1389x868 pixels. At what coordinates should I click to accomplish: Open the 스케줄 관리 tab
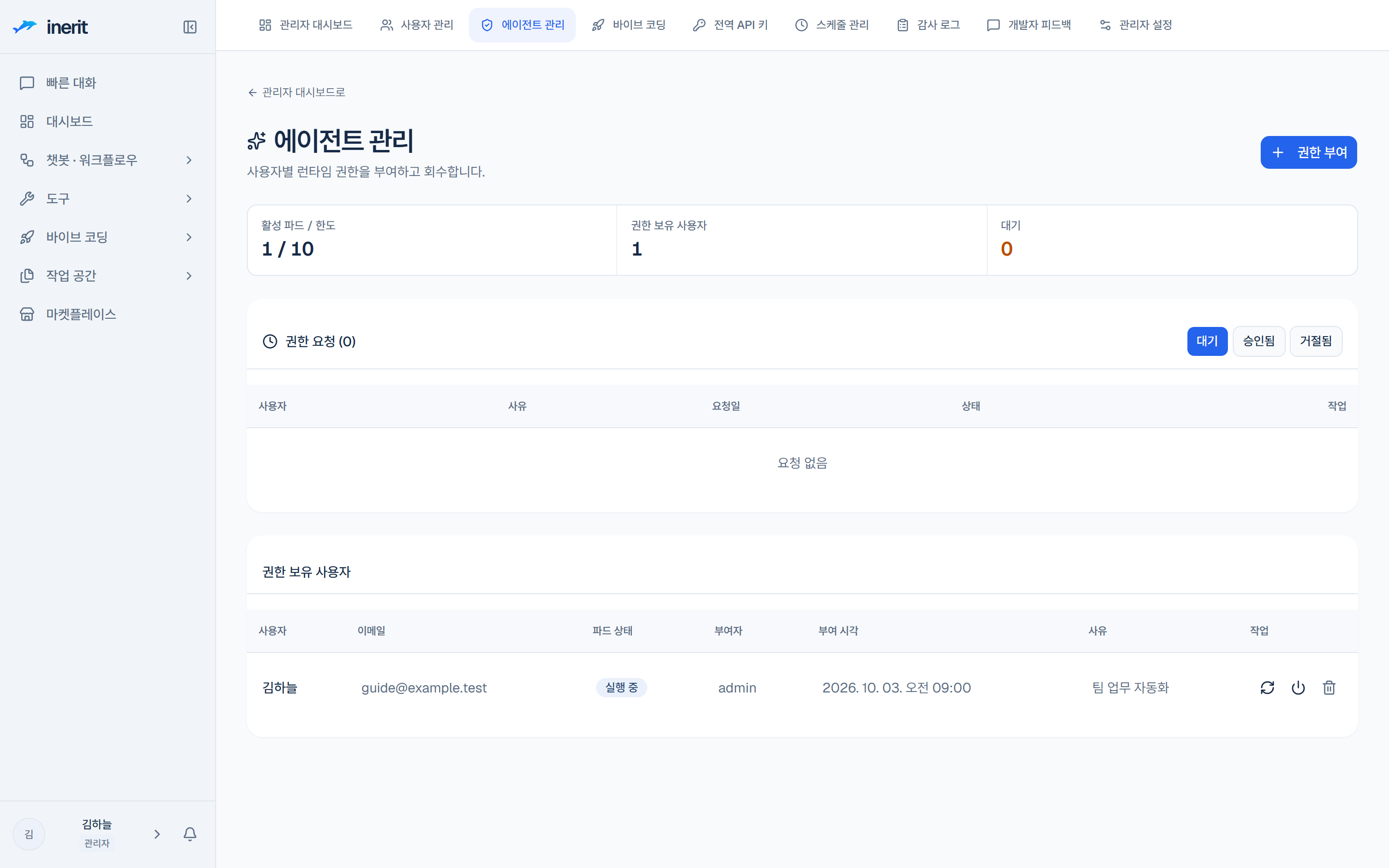(831, 25)
